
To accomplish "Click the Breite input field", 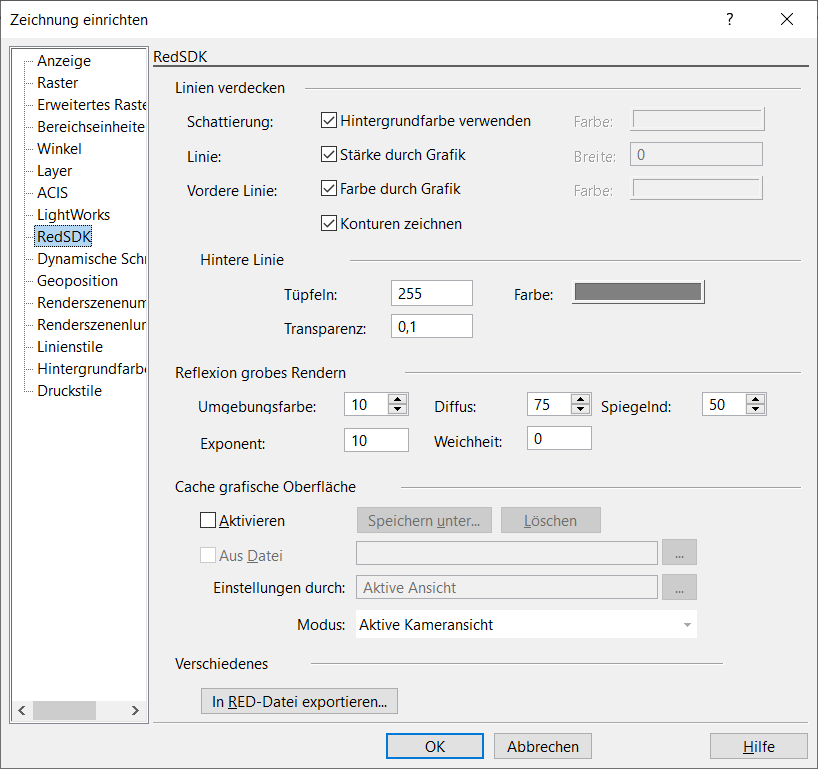I will tap(696, 154).
